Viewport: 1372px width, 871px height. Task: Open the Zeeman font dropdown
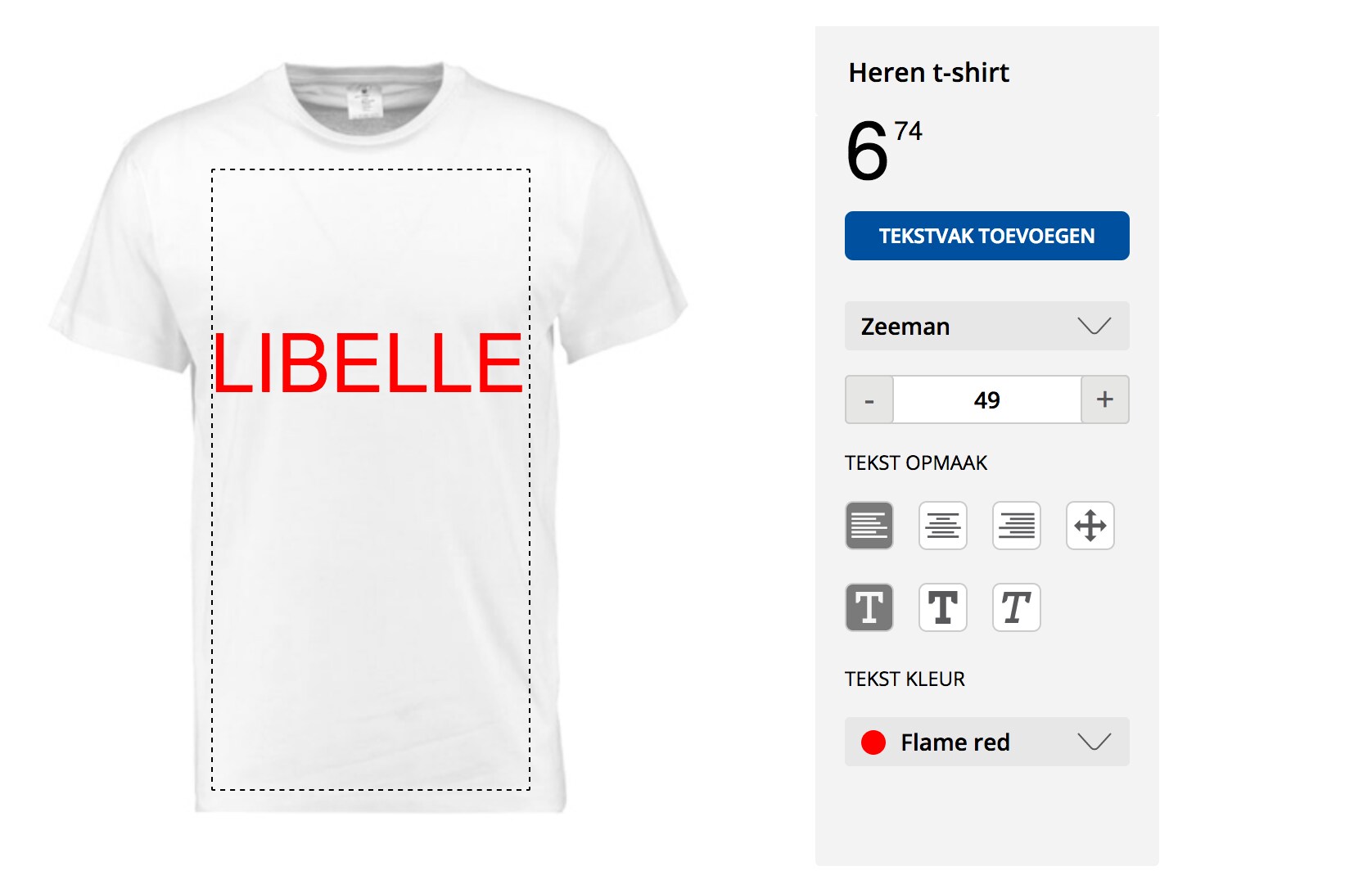tap(986, 326)
